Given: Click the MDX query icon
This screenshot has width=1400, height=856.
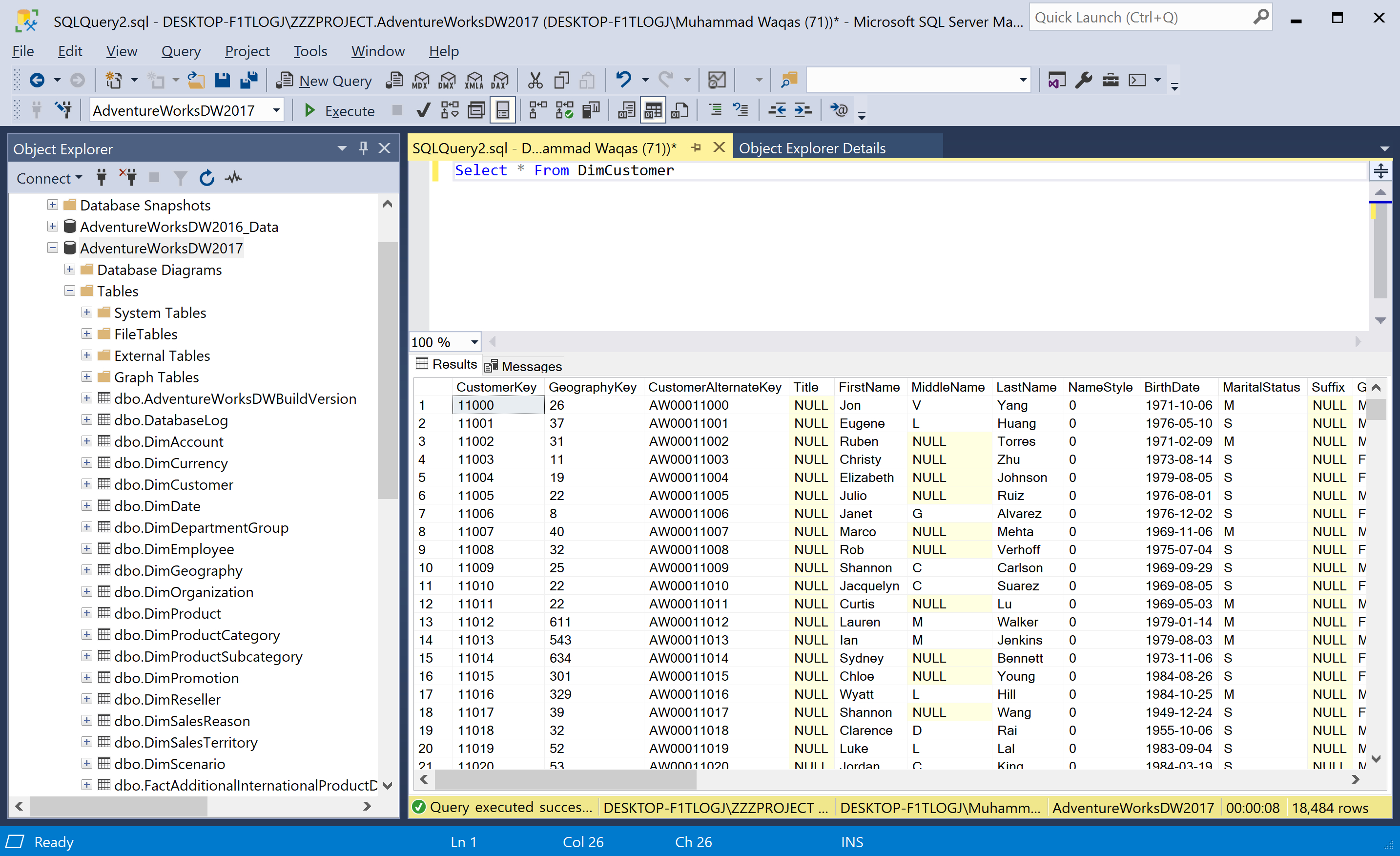Looking at the screenshot, I should pyautogui.click(x=420, y=80).
